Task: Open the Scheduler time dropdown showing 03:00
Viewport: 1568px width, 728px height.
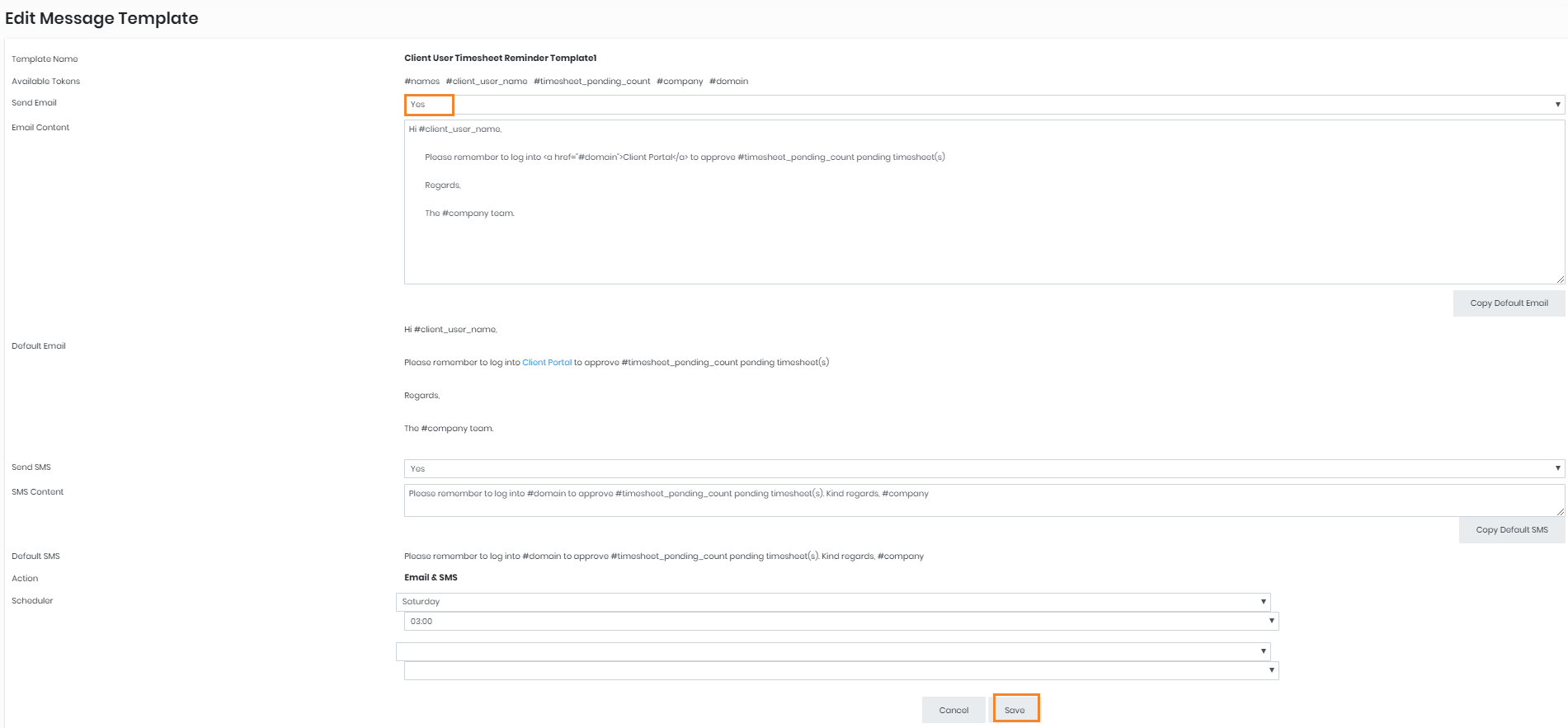Action: (x=841, y=622)
